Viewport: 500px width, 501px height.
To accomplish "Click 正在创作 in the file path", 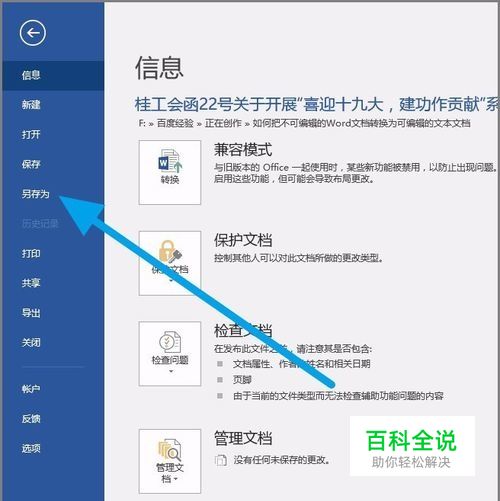I will point(223,123).
